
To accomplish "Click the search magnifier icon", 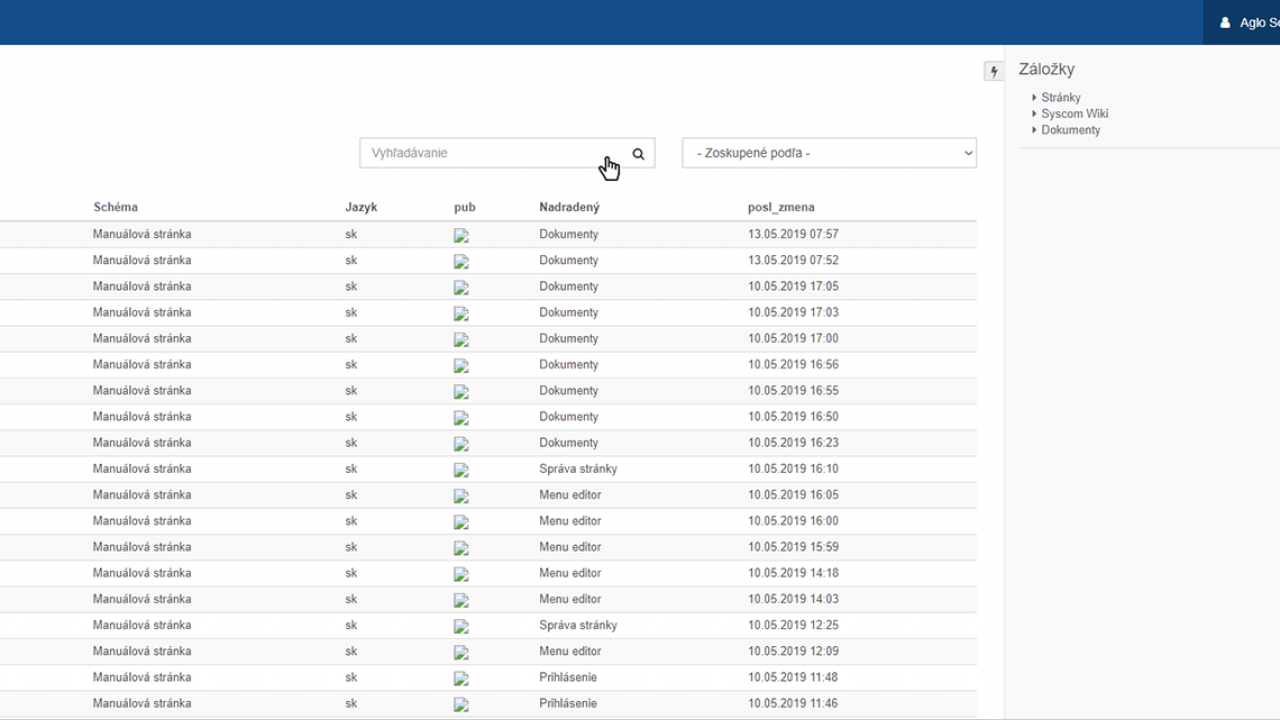I will click(638, 154).
